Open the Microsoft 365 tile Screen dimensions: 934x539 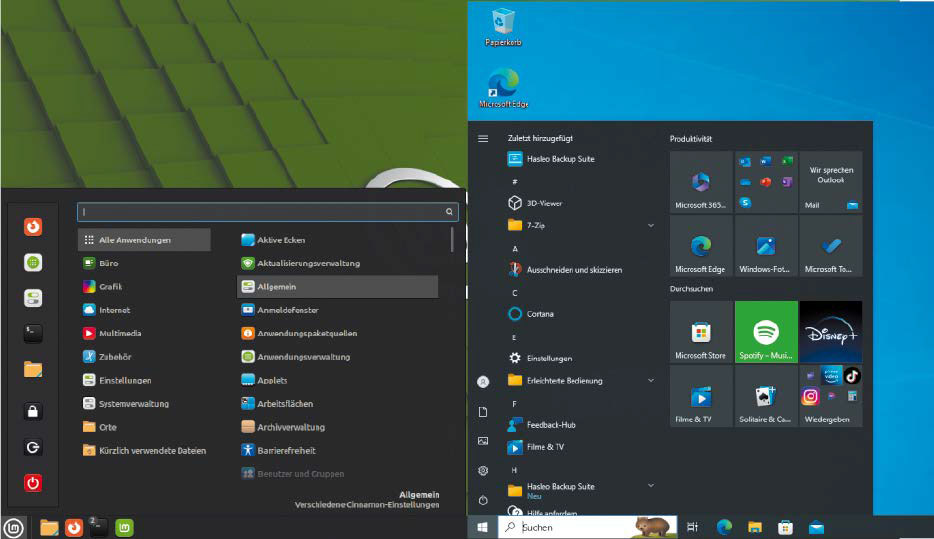click(701, 182)
